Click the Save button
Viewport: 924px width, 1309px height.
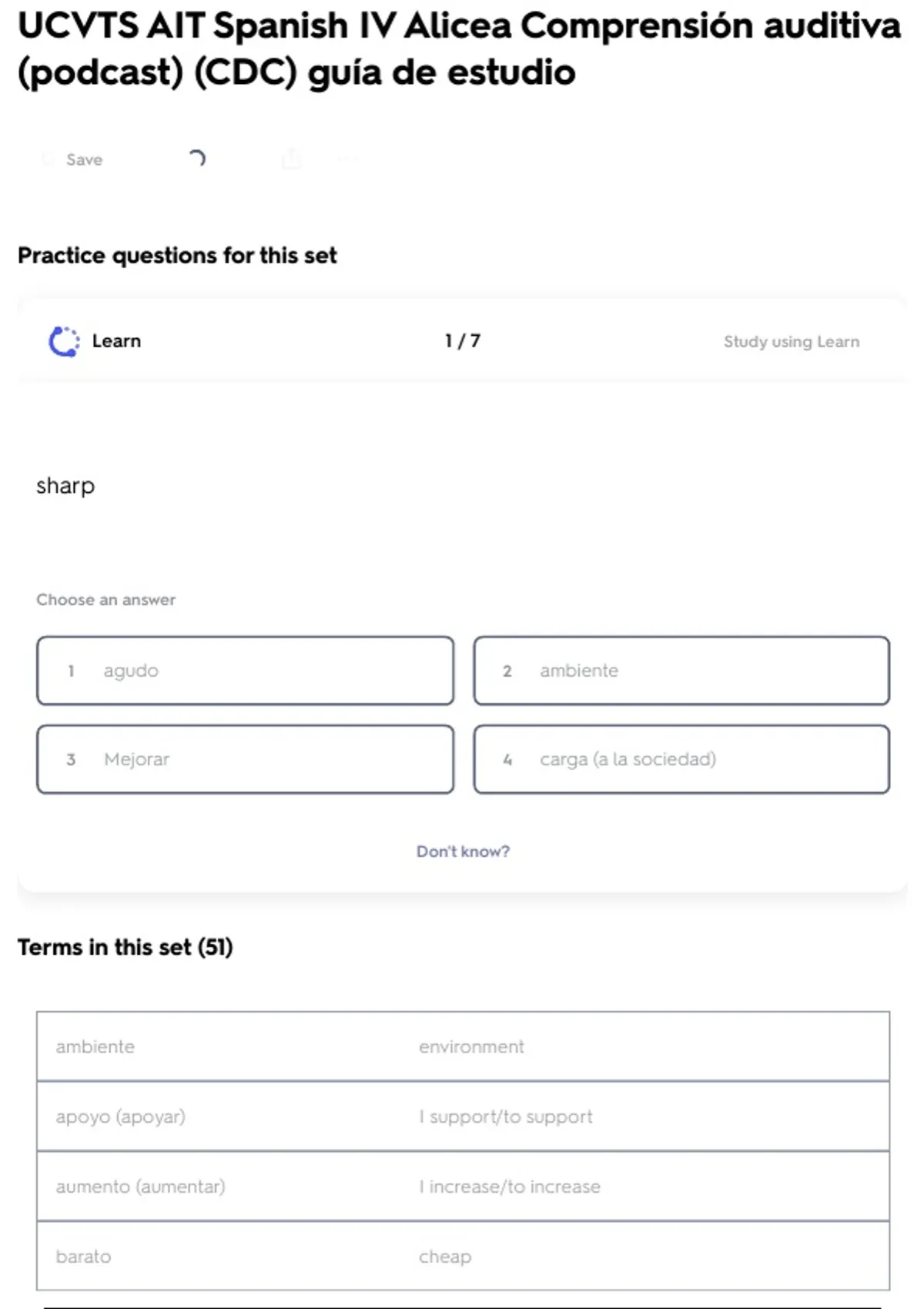point(72,159)
